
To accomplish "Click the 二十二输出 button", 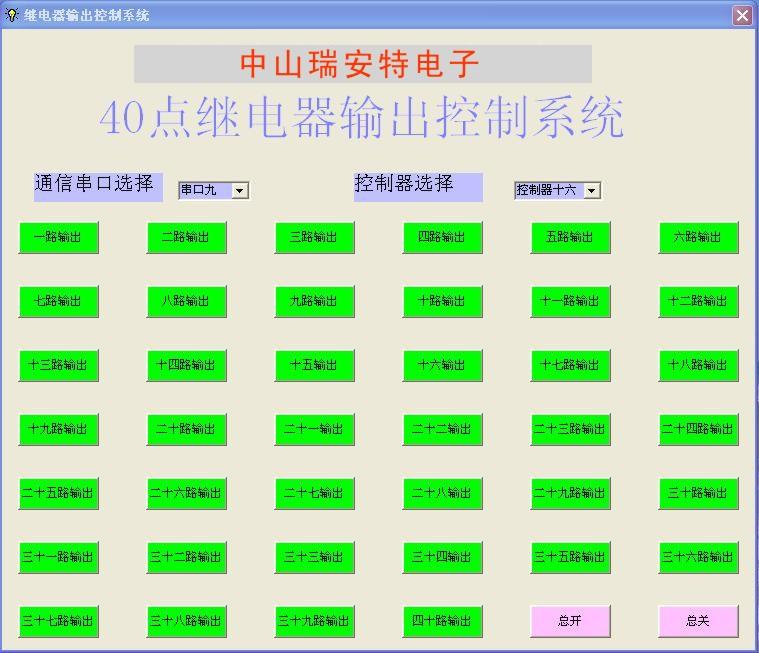I will pyautogui.click(x=442, y=429).
